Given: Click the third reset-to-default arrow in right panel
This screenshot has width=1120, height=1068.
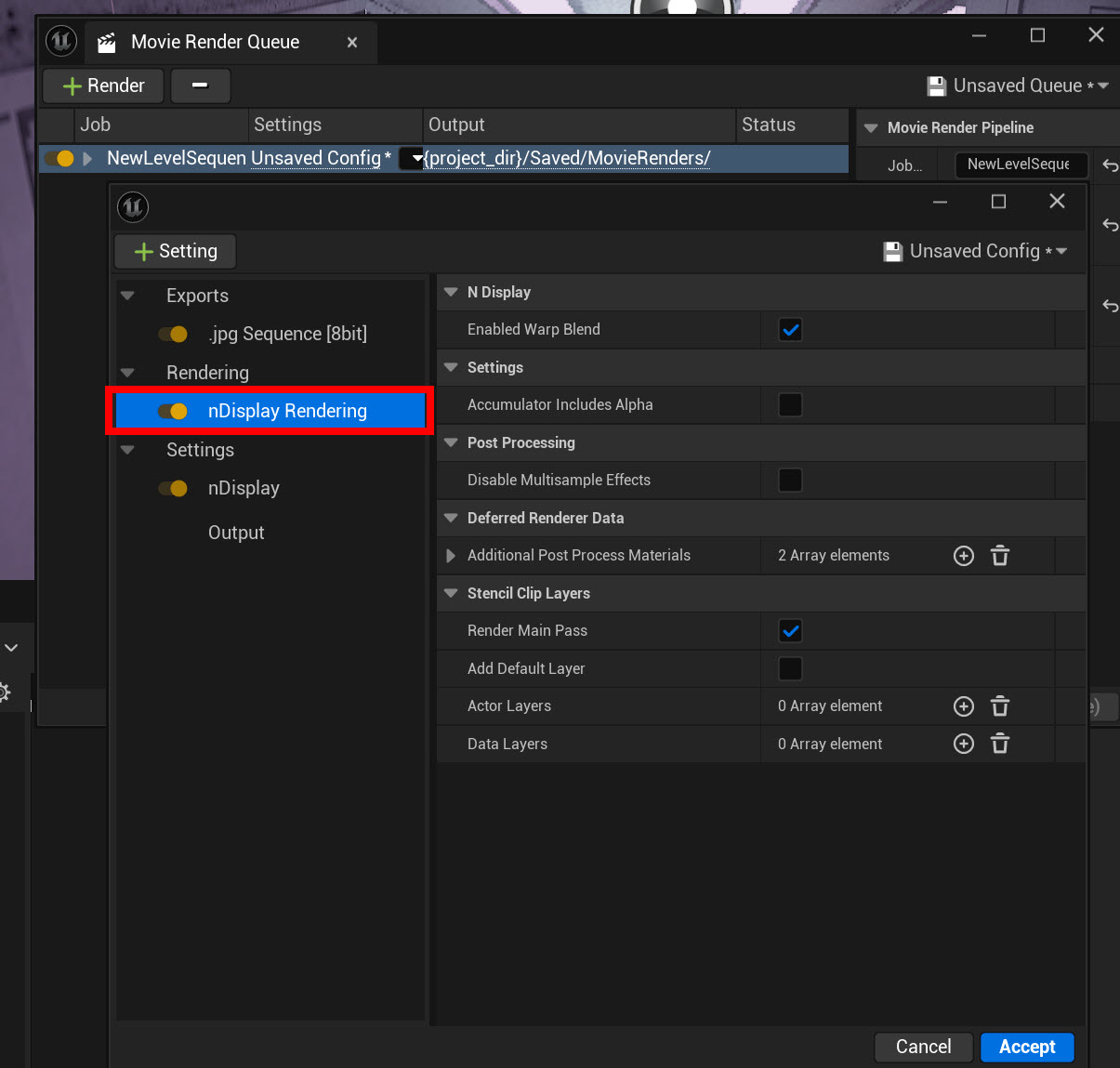Looking at the screenshot, I should tap(1110, 306).
